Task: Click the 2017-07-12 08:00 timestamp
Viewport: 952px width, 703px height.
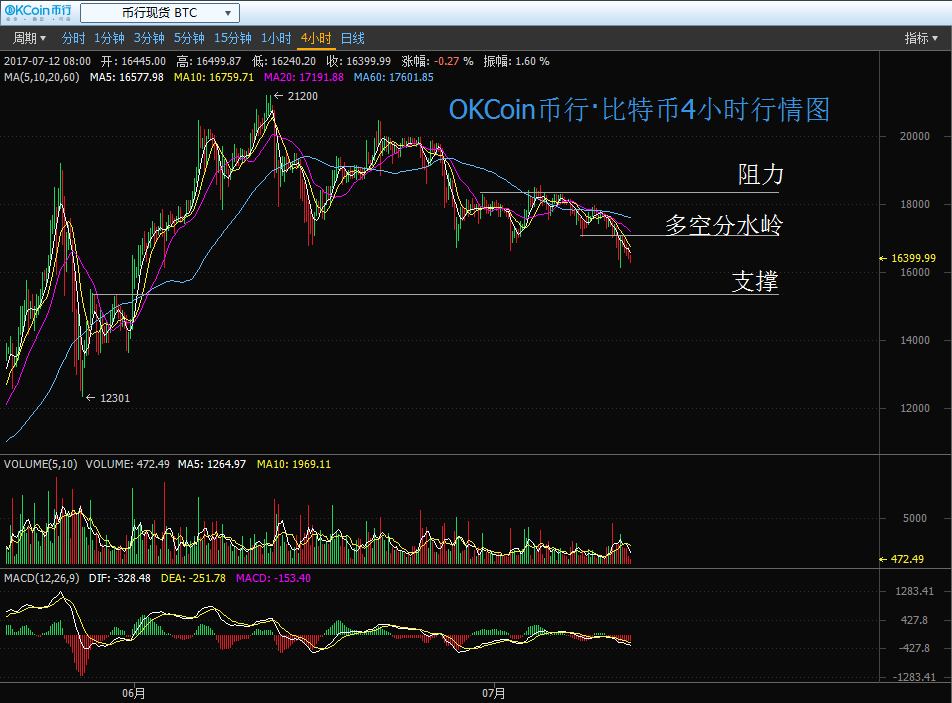Action: pos(47,61)
